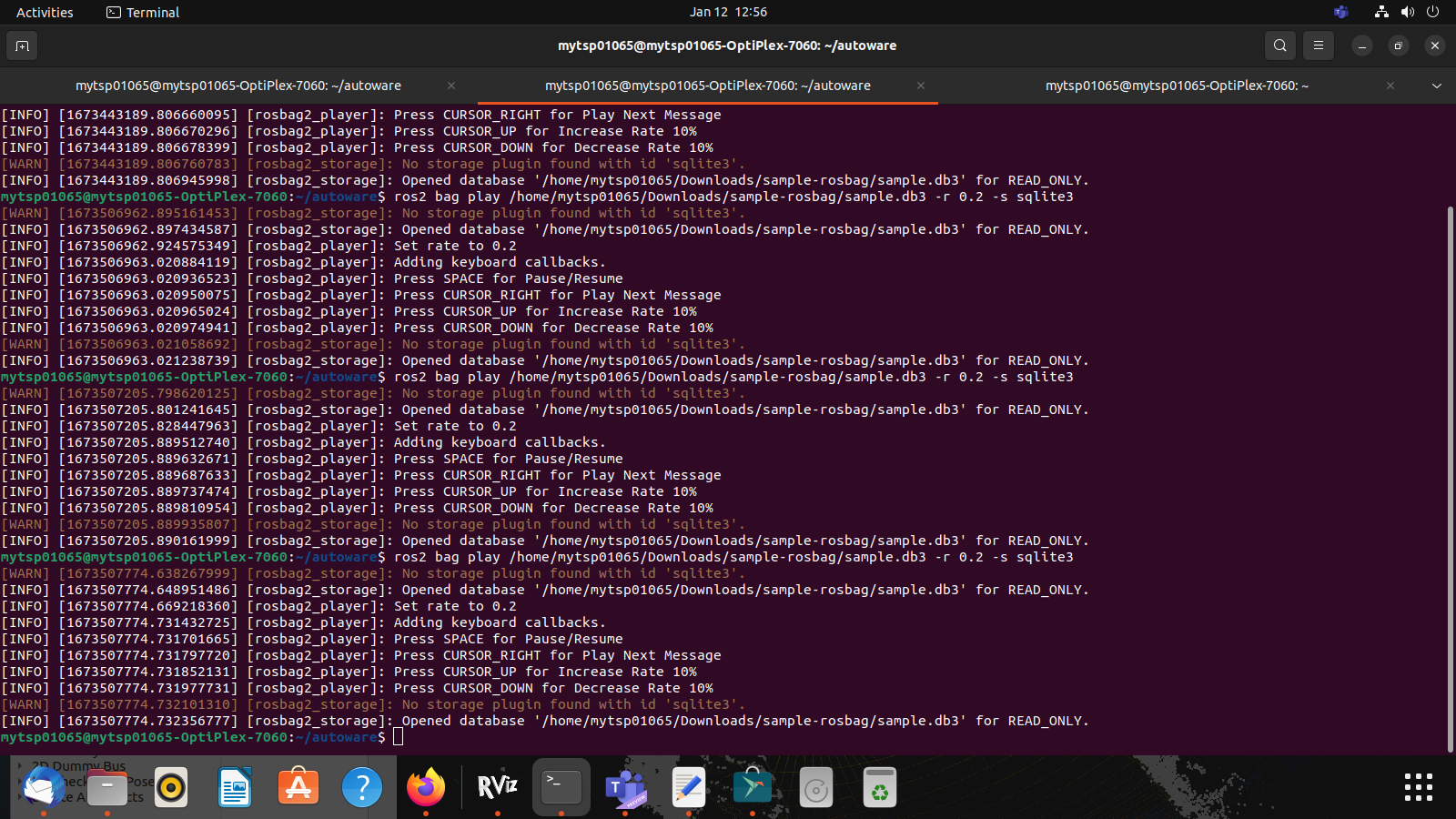The height and width of the screenshot is (819, 1456).
Task: Open Ubuntu Software from the dock
Action: [x=298, y=787]
